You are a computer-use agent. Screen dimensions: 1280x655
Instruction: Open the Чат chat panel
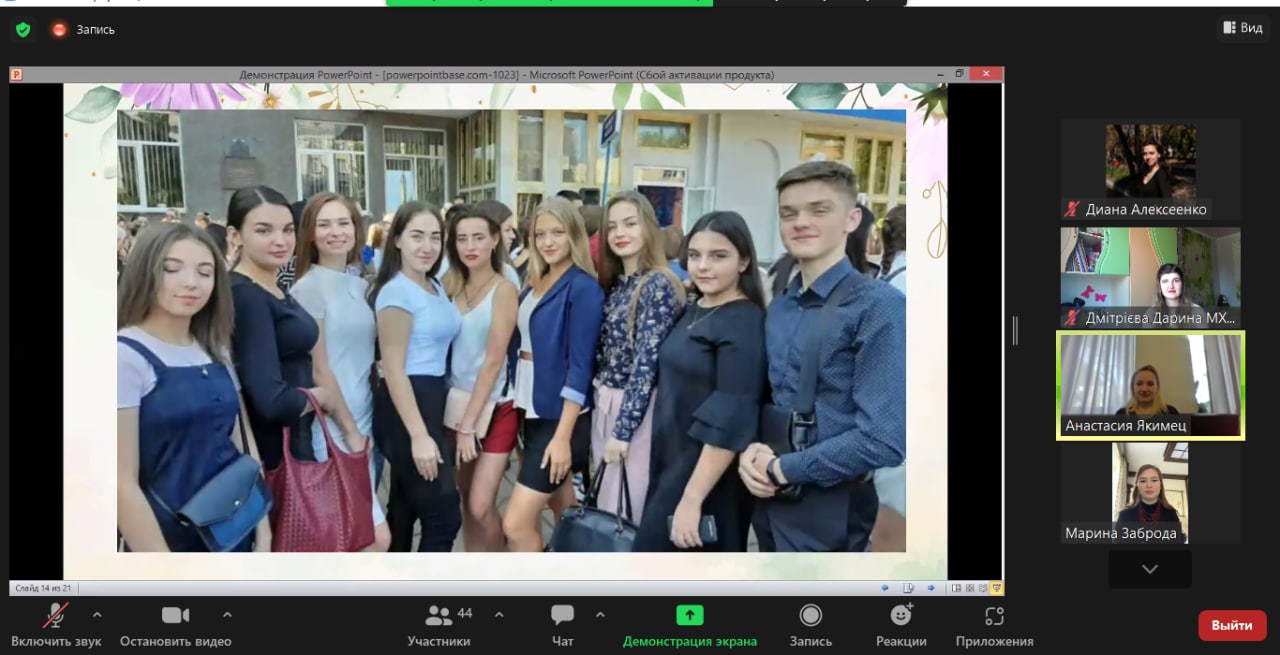(x=562, y=616)
